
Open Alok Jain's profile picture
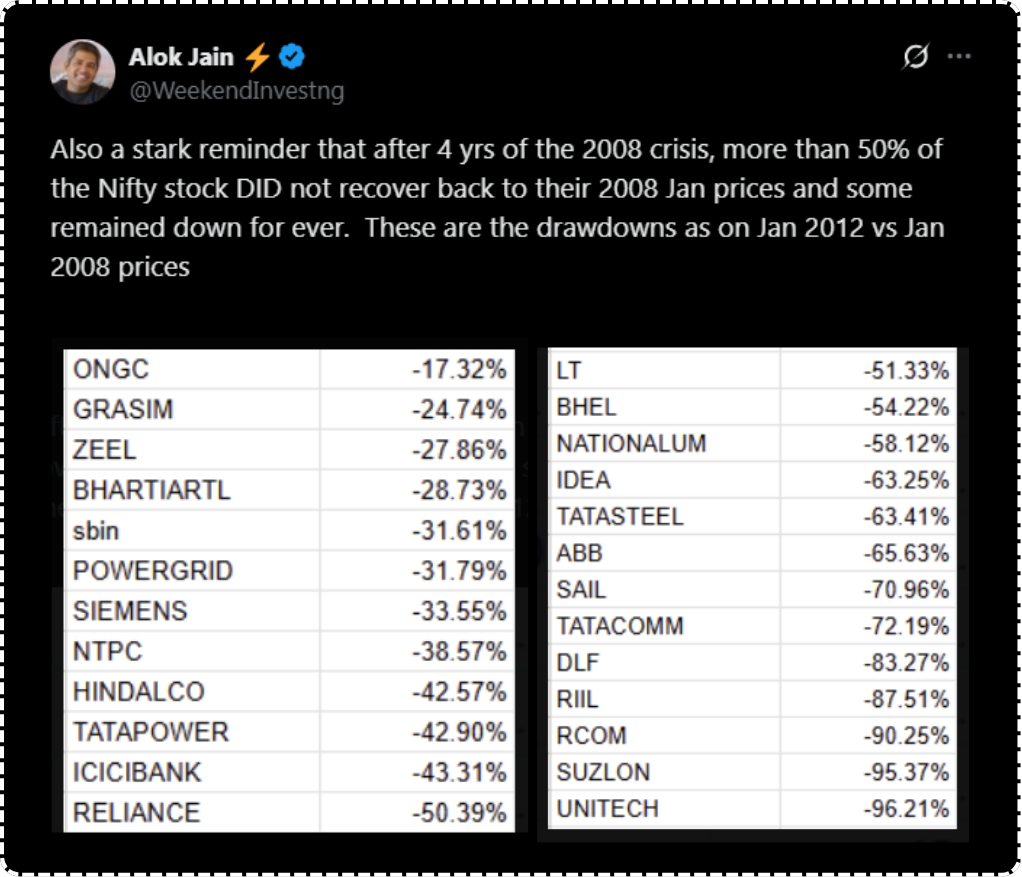[x=82, y=72]
